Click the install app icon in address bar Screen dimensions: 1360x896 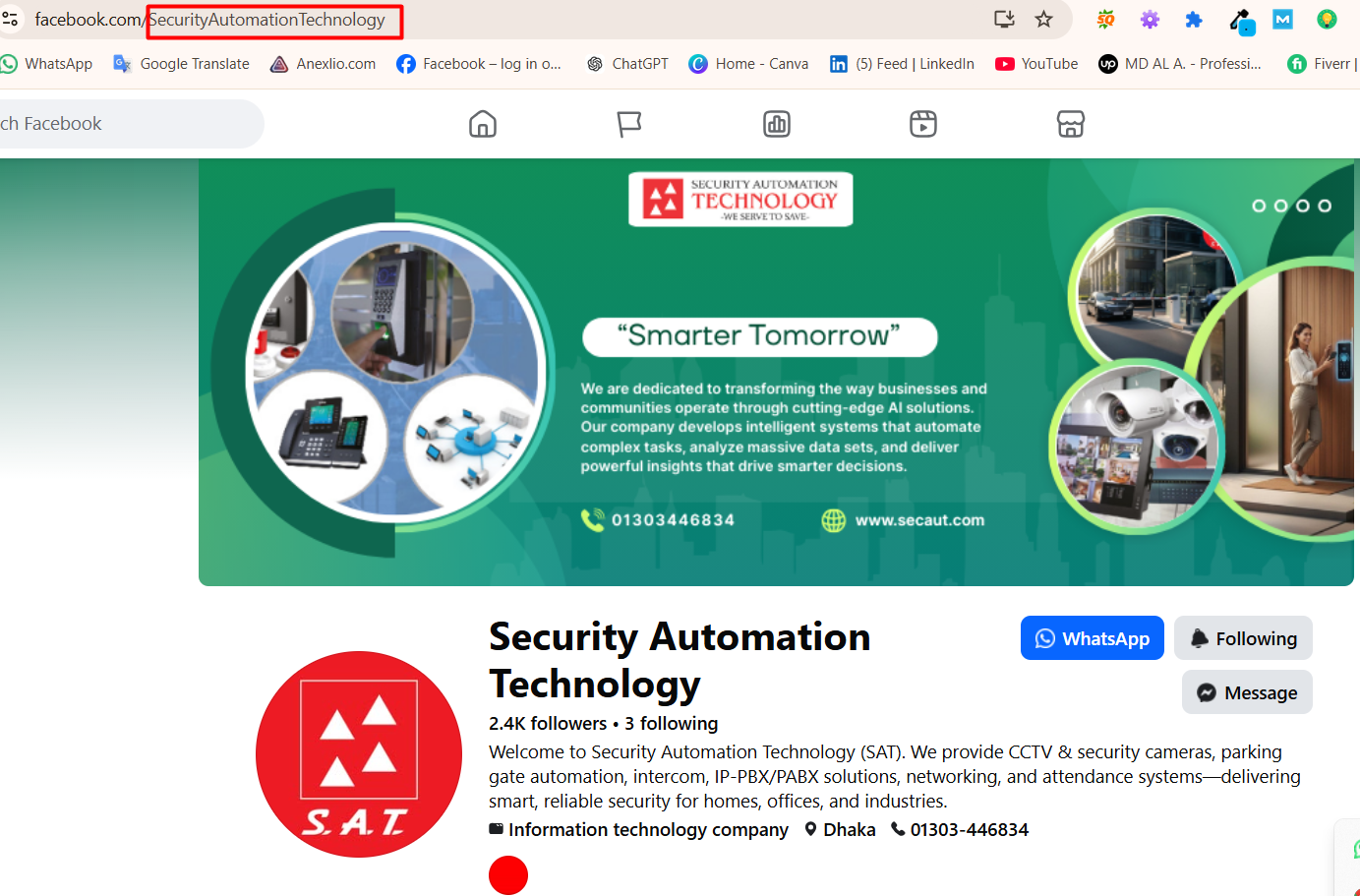click(1004, 20)
